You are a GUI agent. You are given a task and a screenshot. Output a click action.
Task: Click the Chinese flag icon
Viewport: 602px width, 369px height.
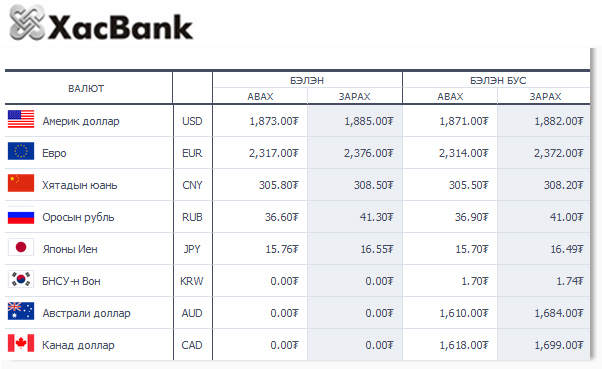21,183
